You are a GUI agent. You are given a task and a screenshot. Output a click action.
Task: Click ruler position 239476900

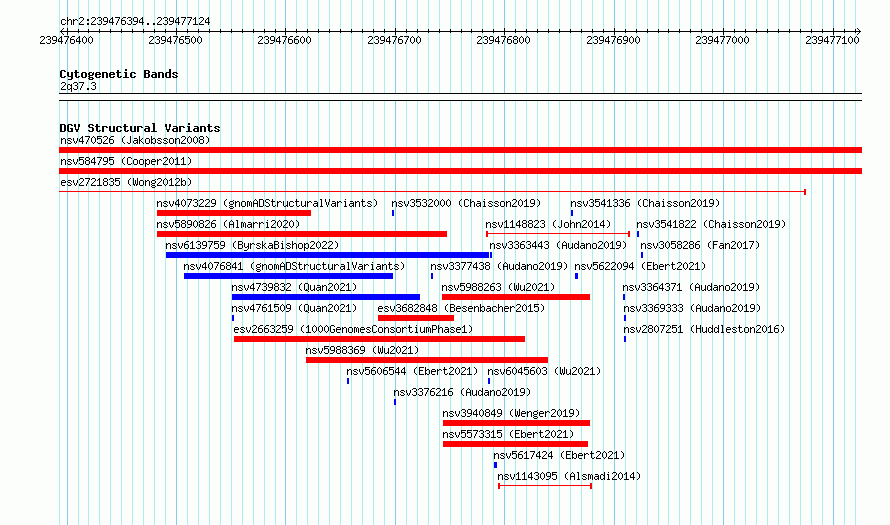613,40
